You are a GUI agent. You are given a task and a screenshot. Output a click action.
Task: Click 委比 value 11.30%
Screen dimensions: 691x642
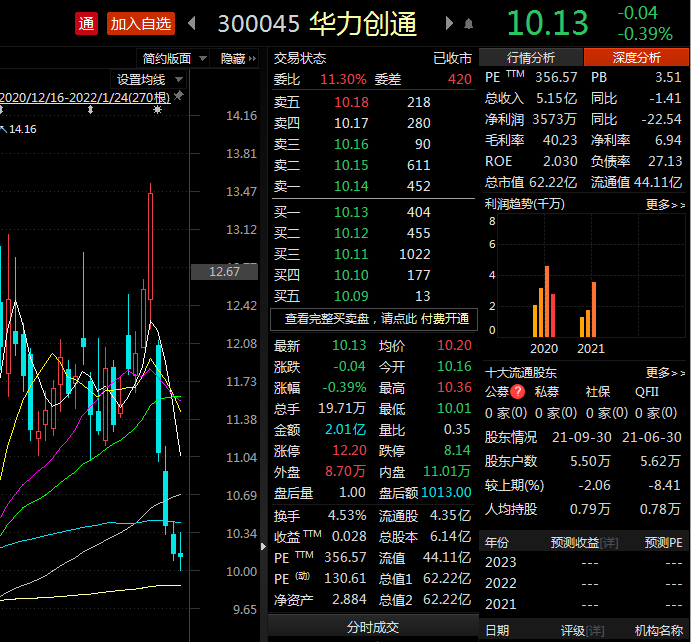pos(343,79)
